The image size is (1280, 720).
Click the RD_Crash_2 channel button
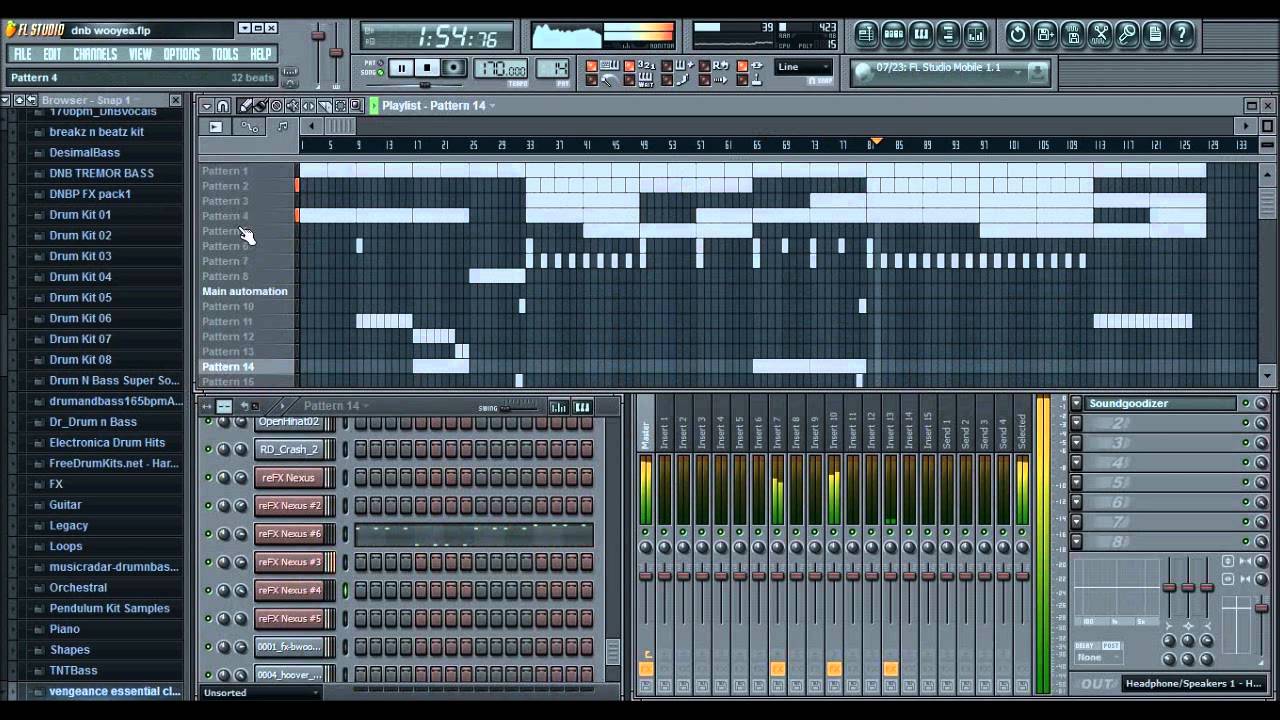click(x=289, y=449)
